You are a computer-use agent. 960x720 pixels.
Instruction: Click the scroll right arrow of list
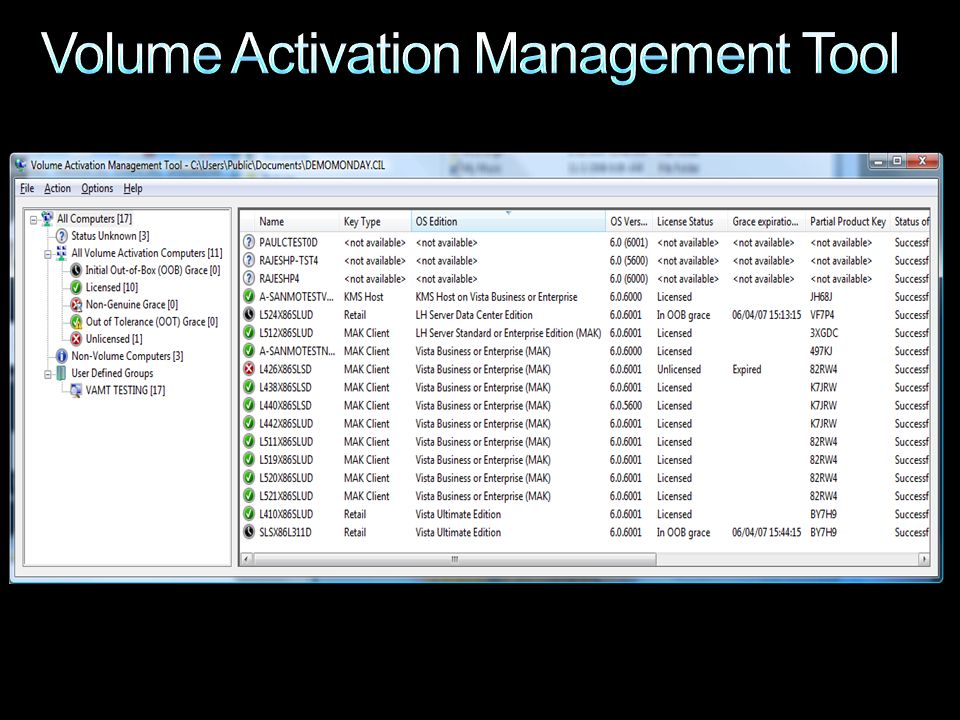point(924,559)
